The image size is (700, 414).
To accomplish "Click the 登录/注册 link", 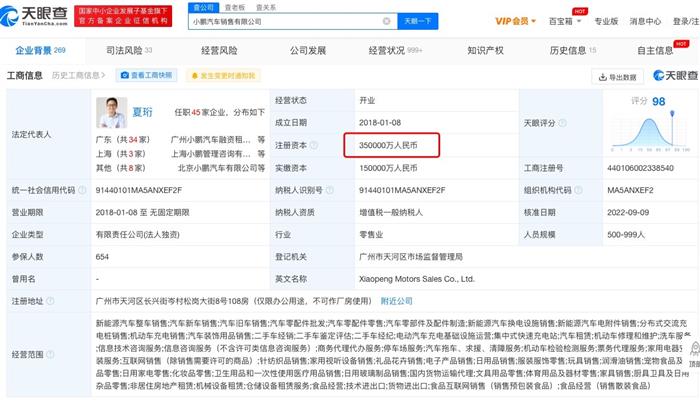I will 686,21.
